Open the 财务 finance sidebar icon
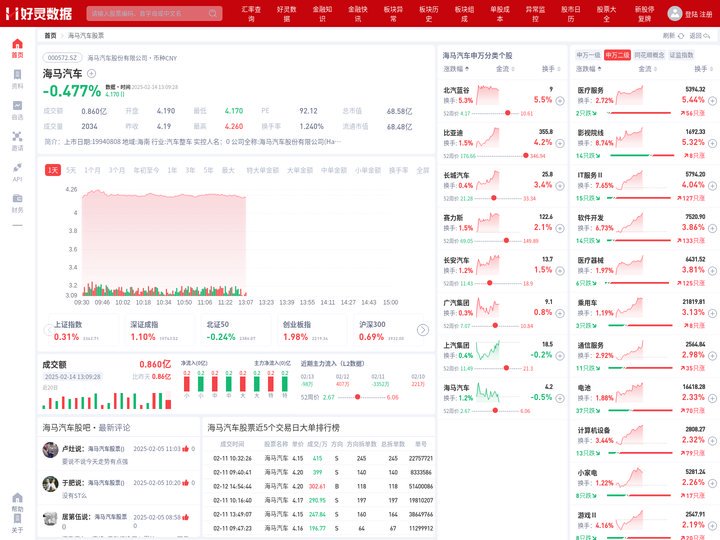Viewport: 720px width, 540px height. coord(17,198)
